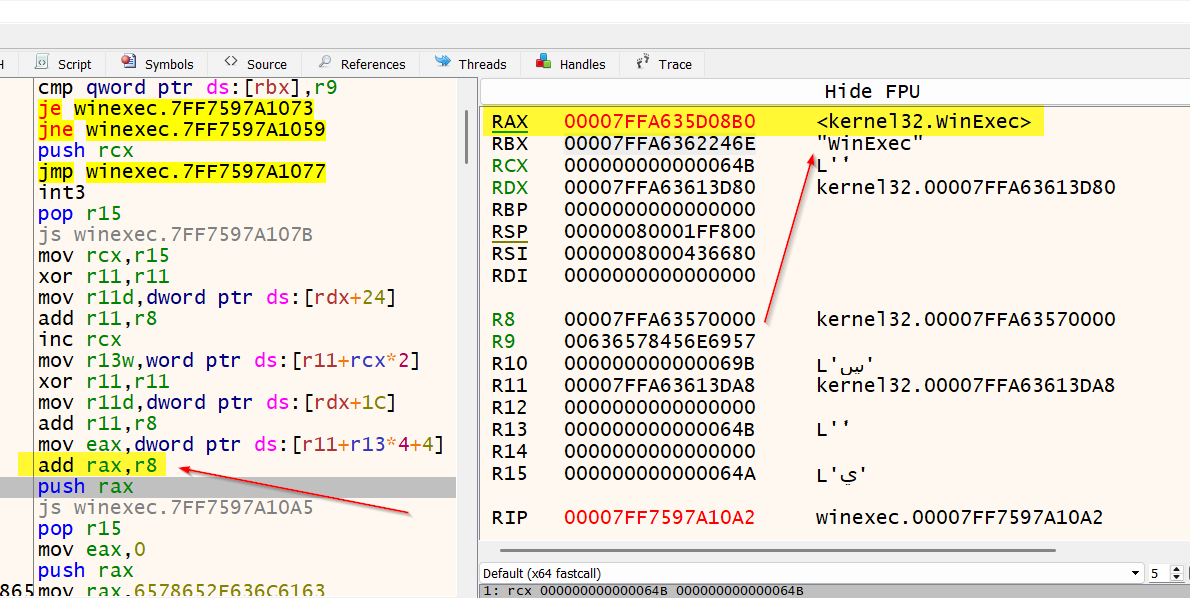Click the je winexec.7FF7597A1073 jump line

point(175,108)
